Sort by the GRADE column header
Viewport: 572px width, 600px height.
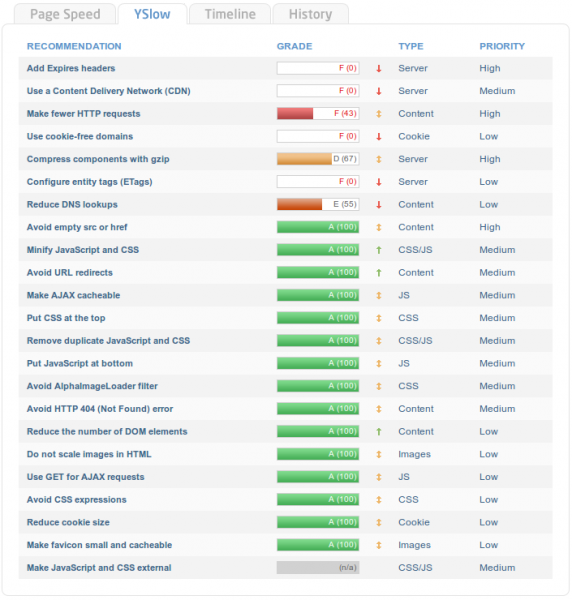tap(295, 46)
